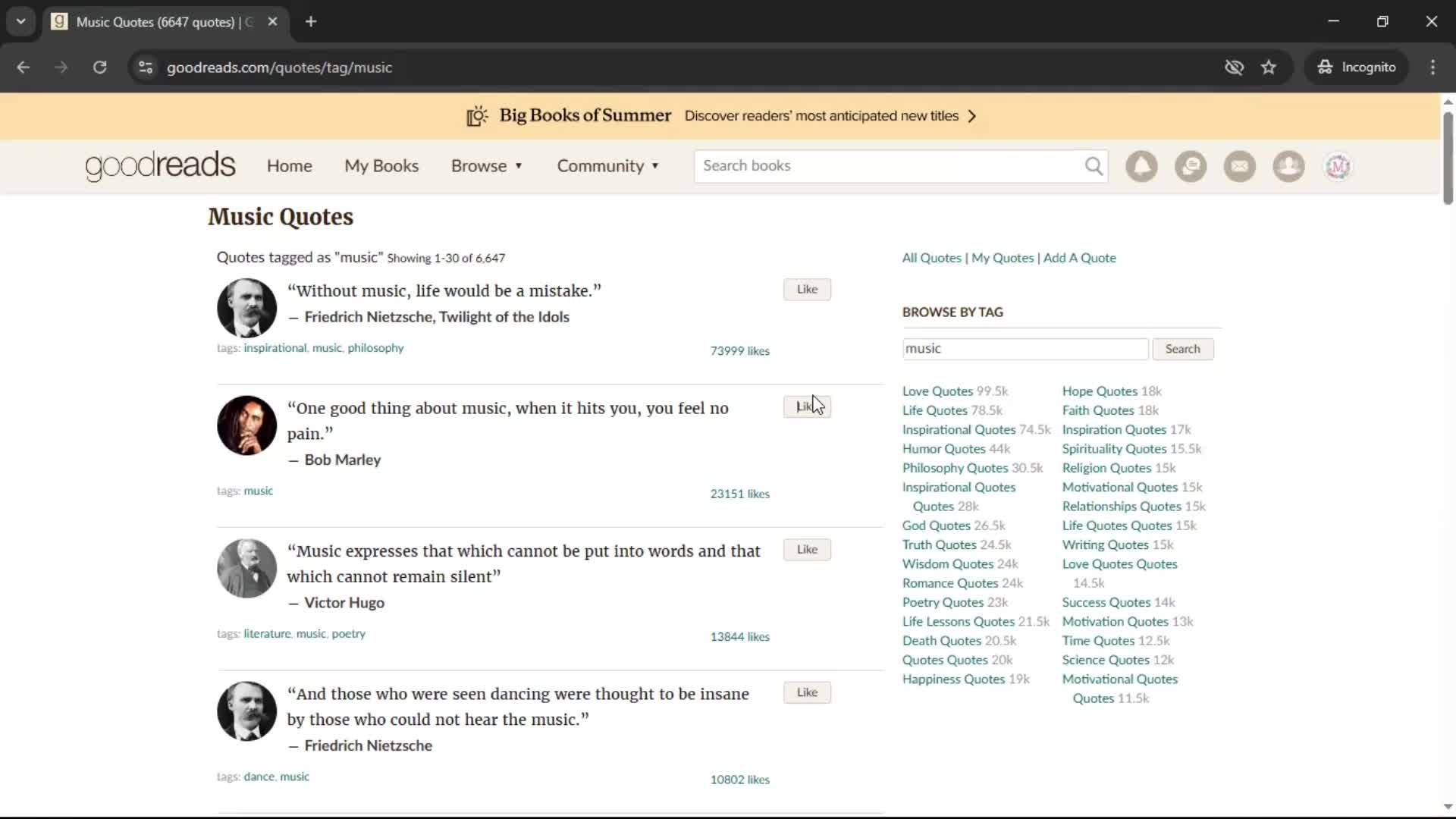Screen dimensions: 1456x819
Task: Click the tag search field containing 'music'
Action: (1025, 349)
